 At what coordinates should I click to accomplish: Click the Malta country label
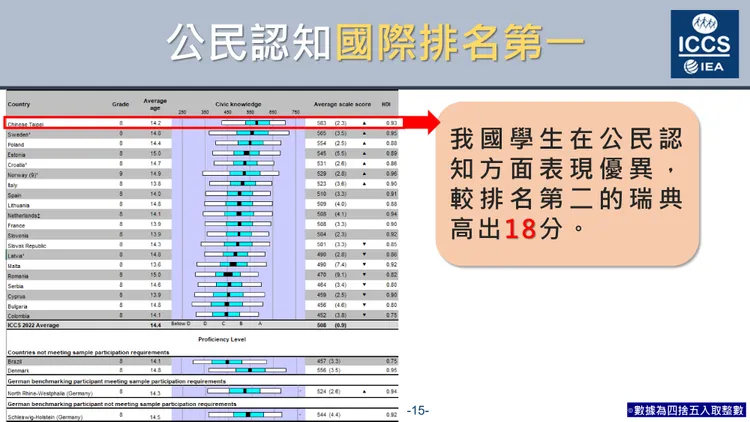(x=14, y=266)
